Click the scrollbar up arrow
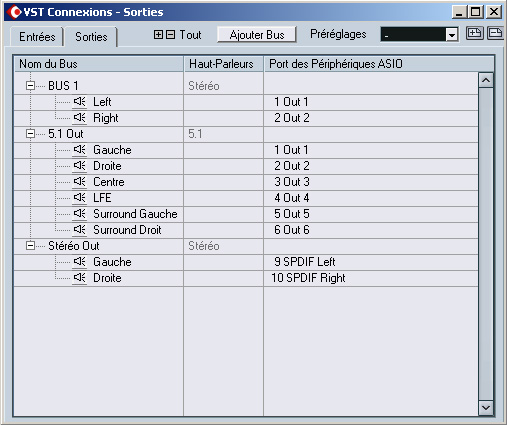The width and height of the screenshot is (507, 426). pos(486,80)
